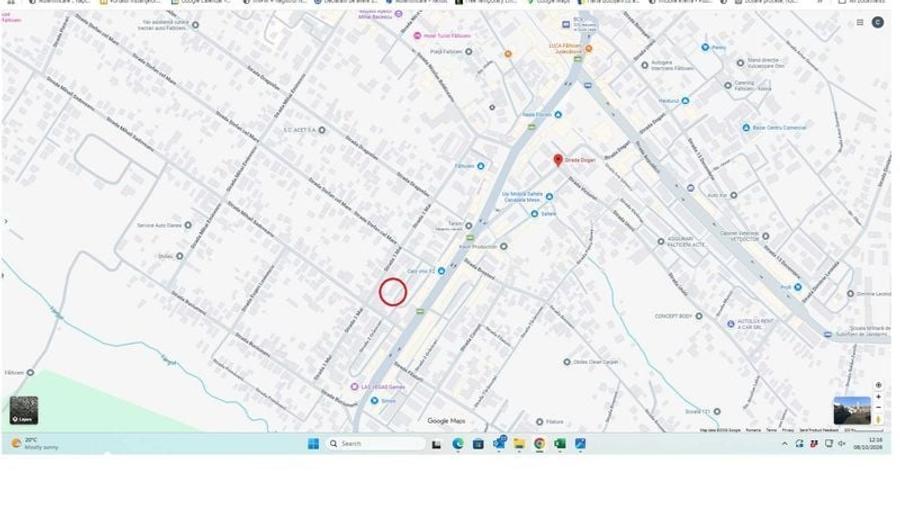The height and width of the screenshot is (509, 900).
Task: Click the Autogara Fălticeni marker
Action: [x=645, y=65]
